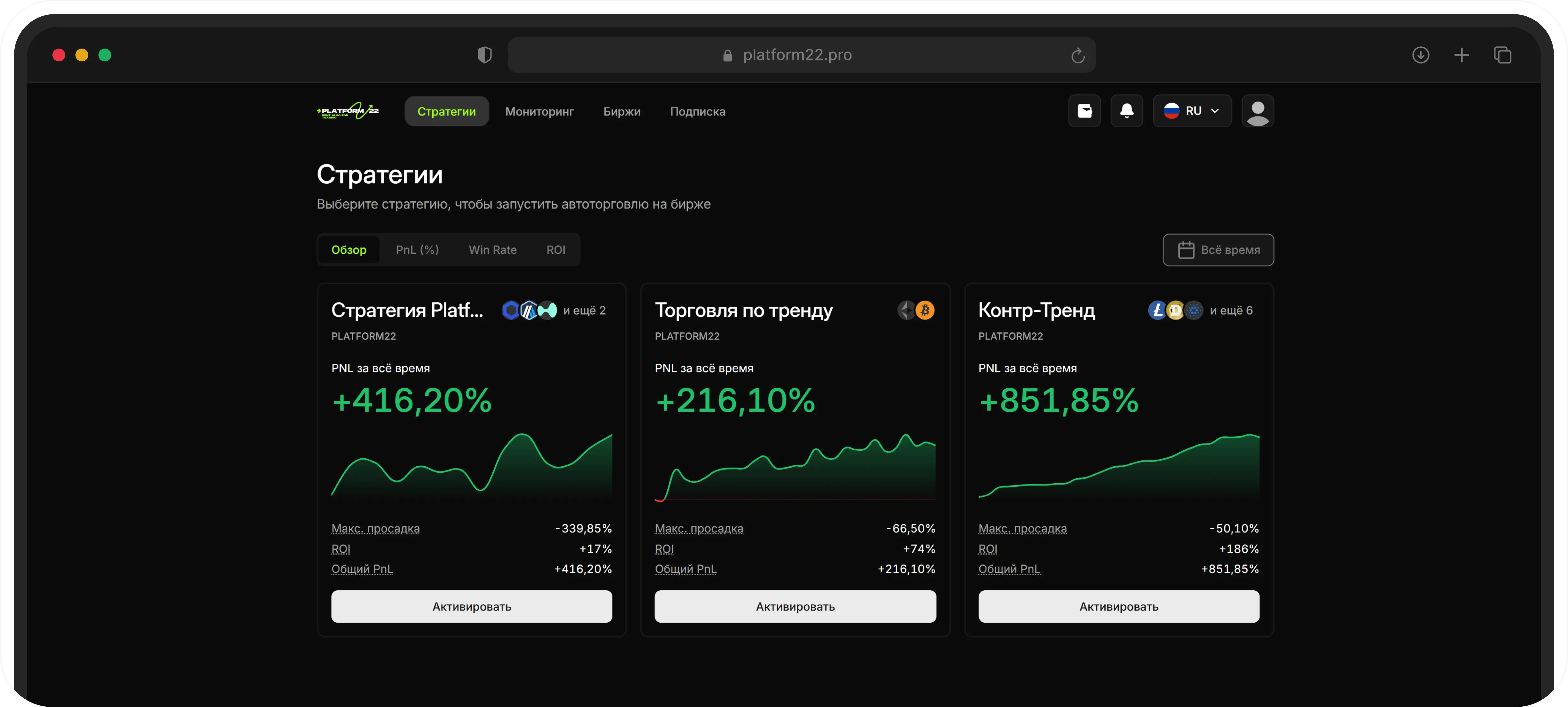1568x707 pixels.
Task: Click ROI label in +186% row
Action: pos(987,549)
